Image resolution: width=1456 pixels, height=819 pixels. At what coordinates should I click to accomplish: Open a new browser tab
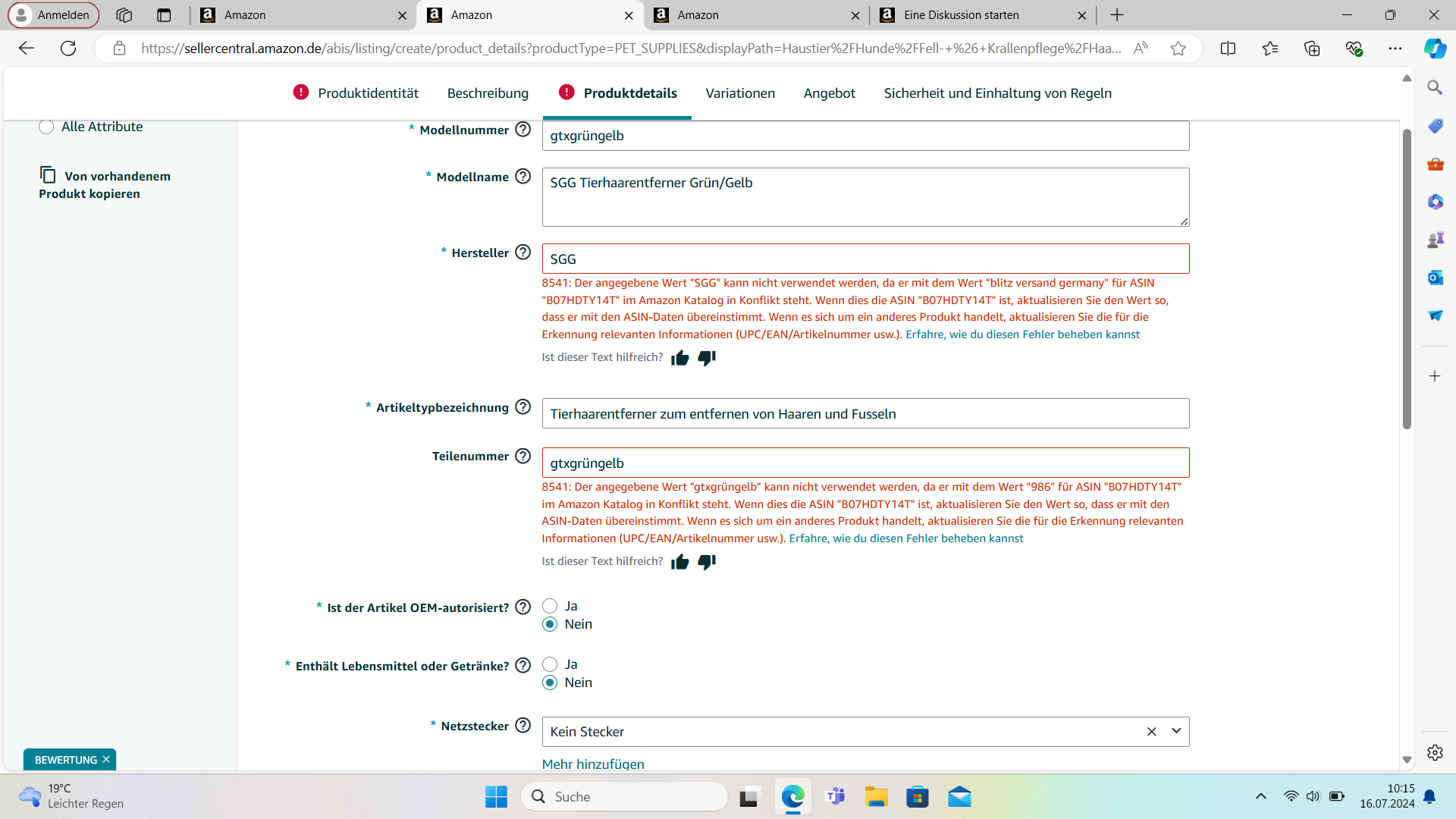1117,15
